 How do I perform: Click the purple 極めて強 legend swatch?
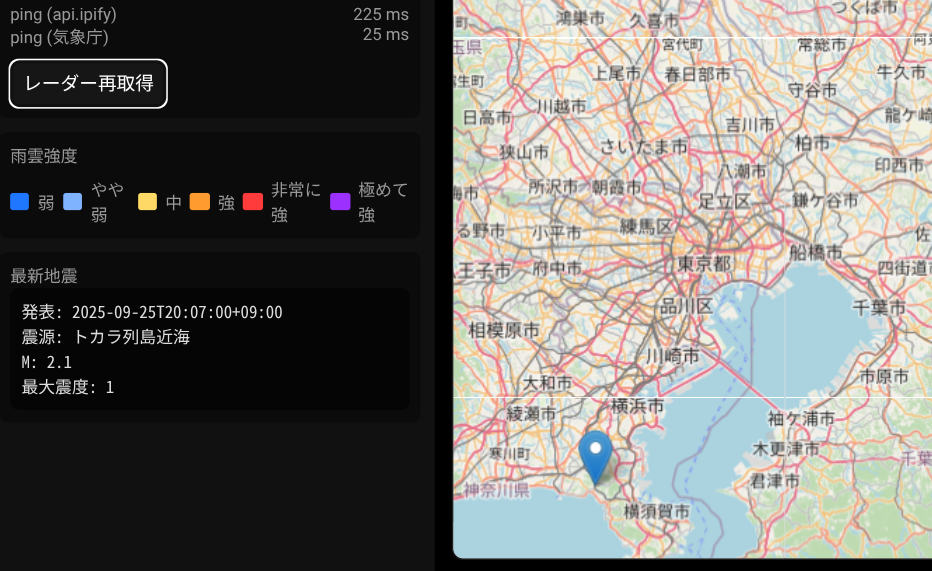(340, 202)
